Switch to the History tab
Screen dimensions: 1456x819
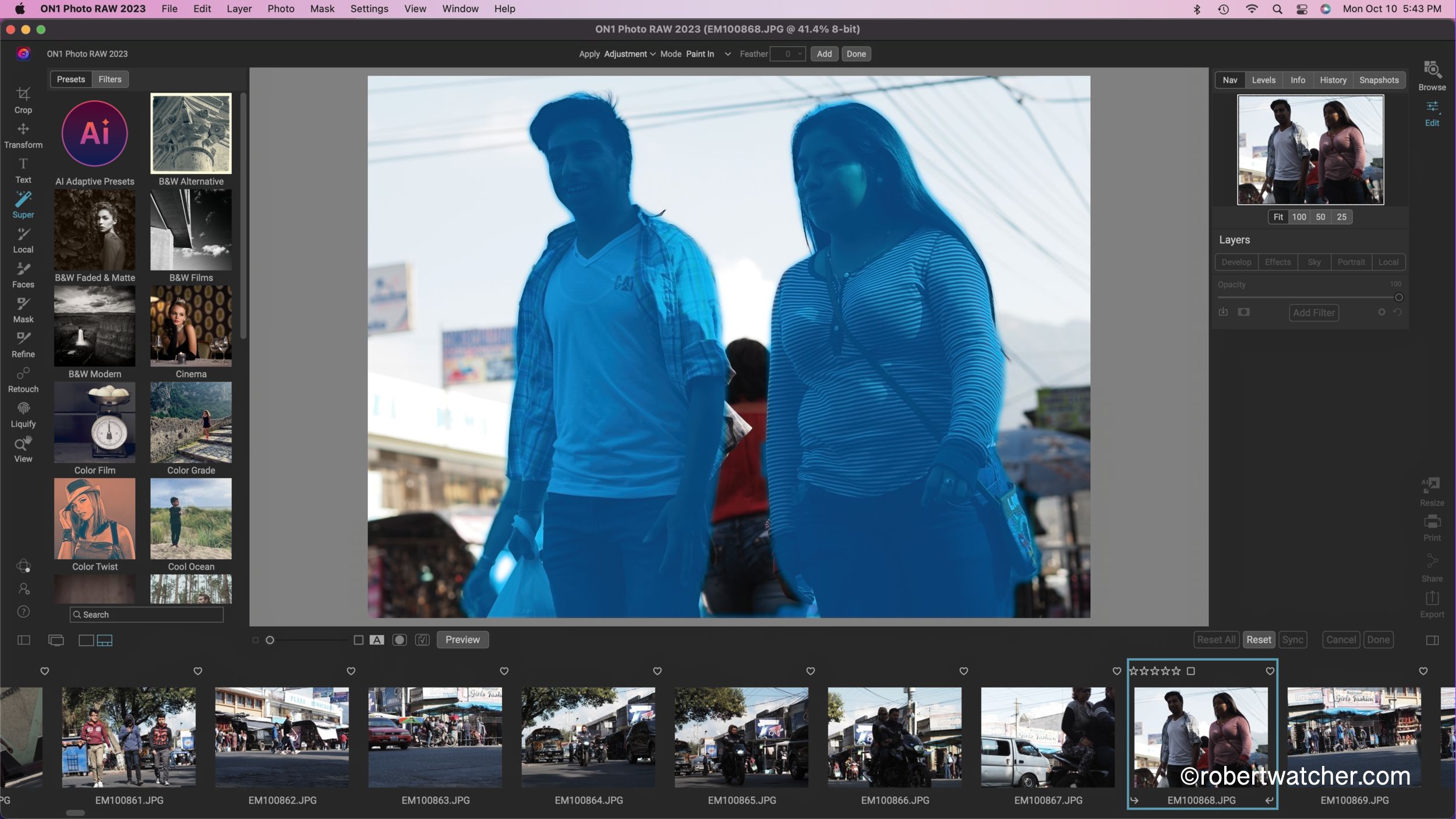pos(1333,80)
